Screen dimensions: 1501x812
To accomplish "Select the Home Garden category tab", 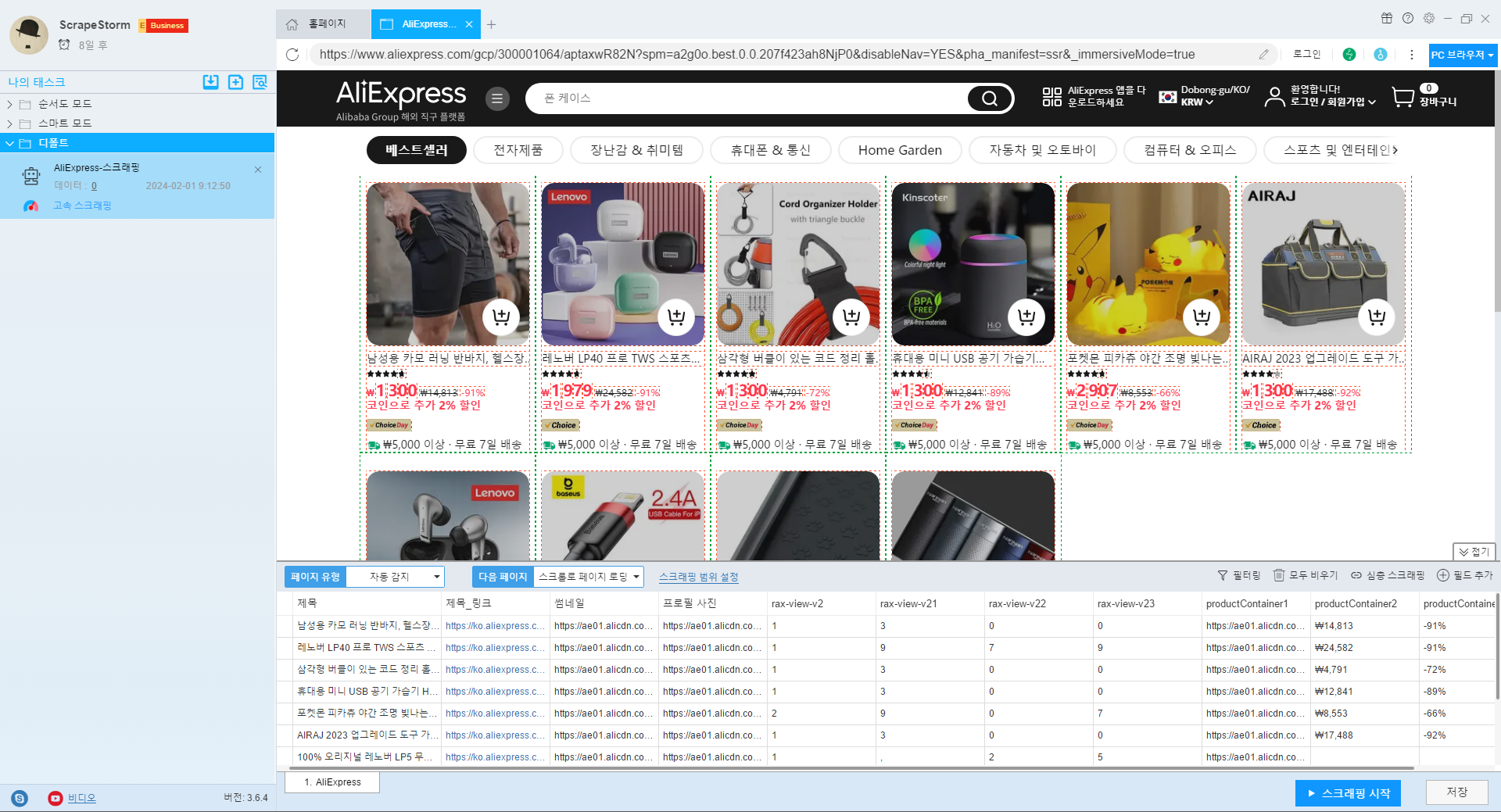I will pyautogui.click(x=900, y=150).
